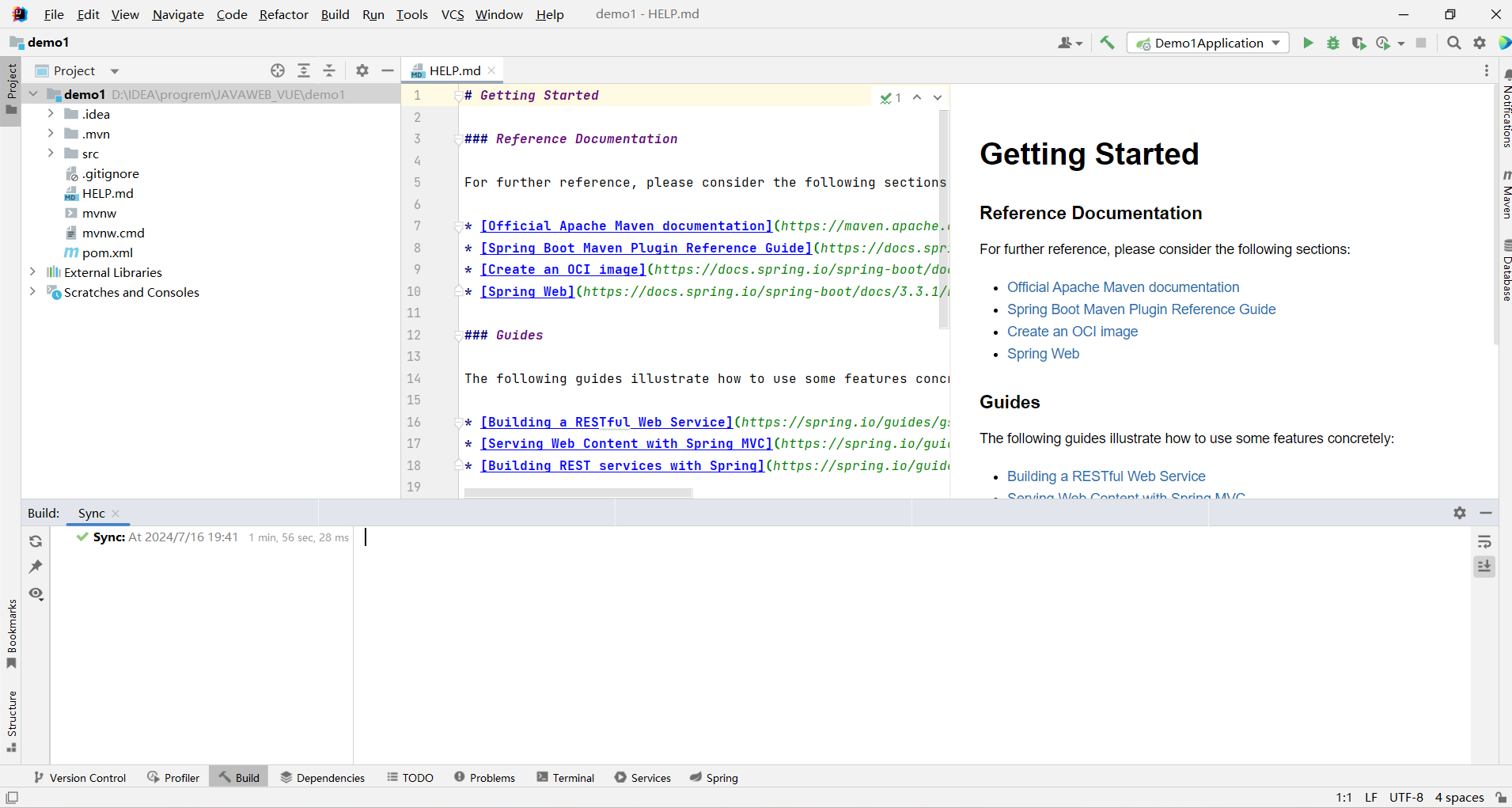
Task: Click the Stop square icon
Action: [1421, 43]
